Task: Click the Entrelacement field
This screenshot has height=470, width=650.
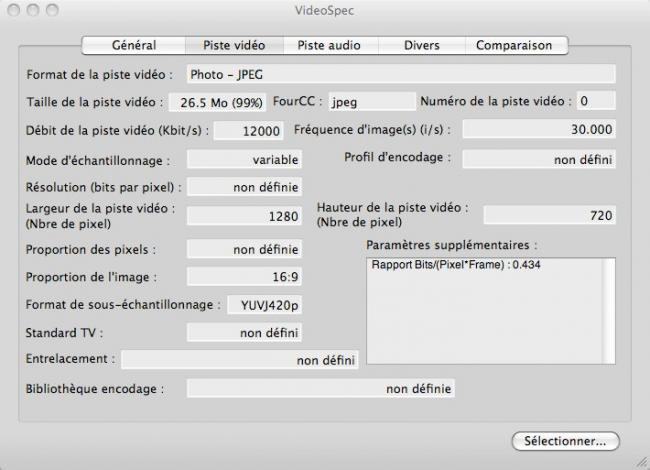Action: (239, 360)
